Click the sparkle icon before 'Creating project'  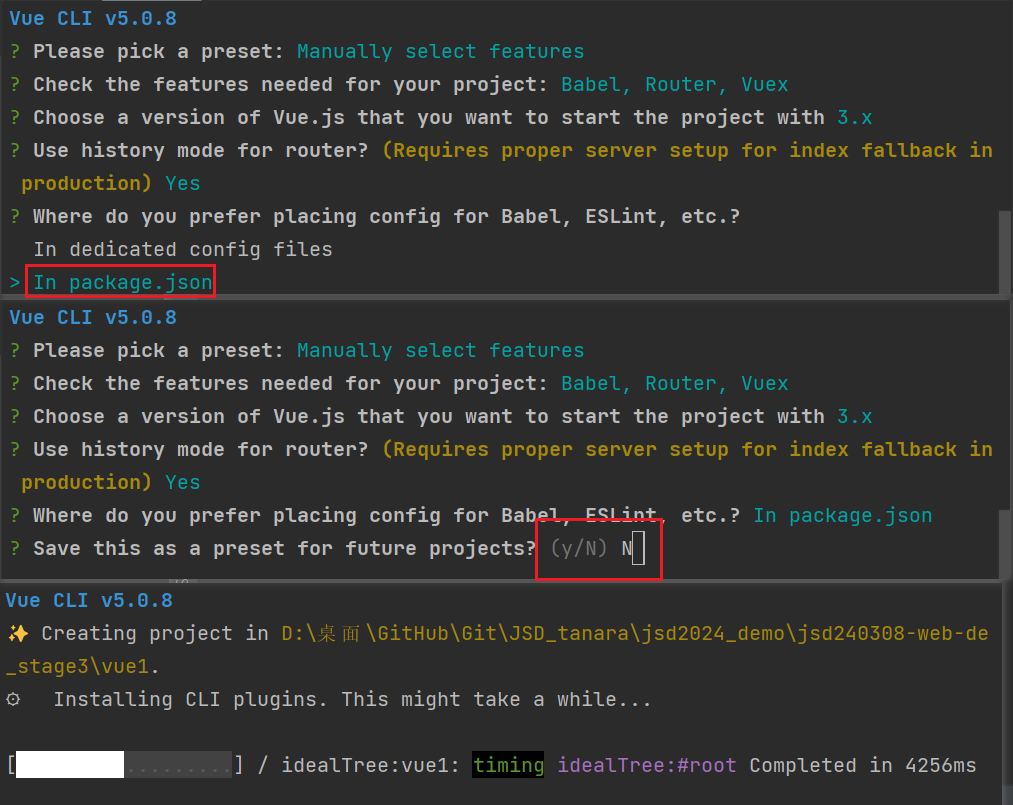click(18, 634)
